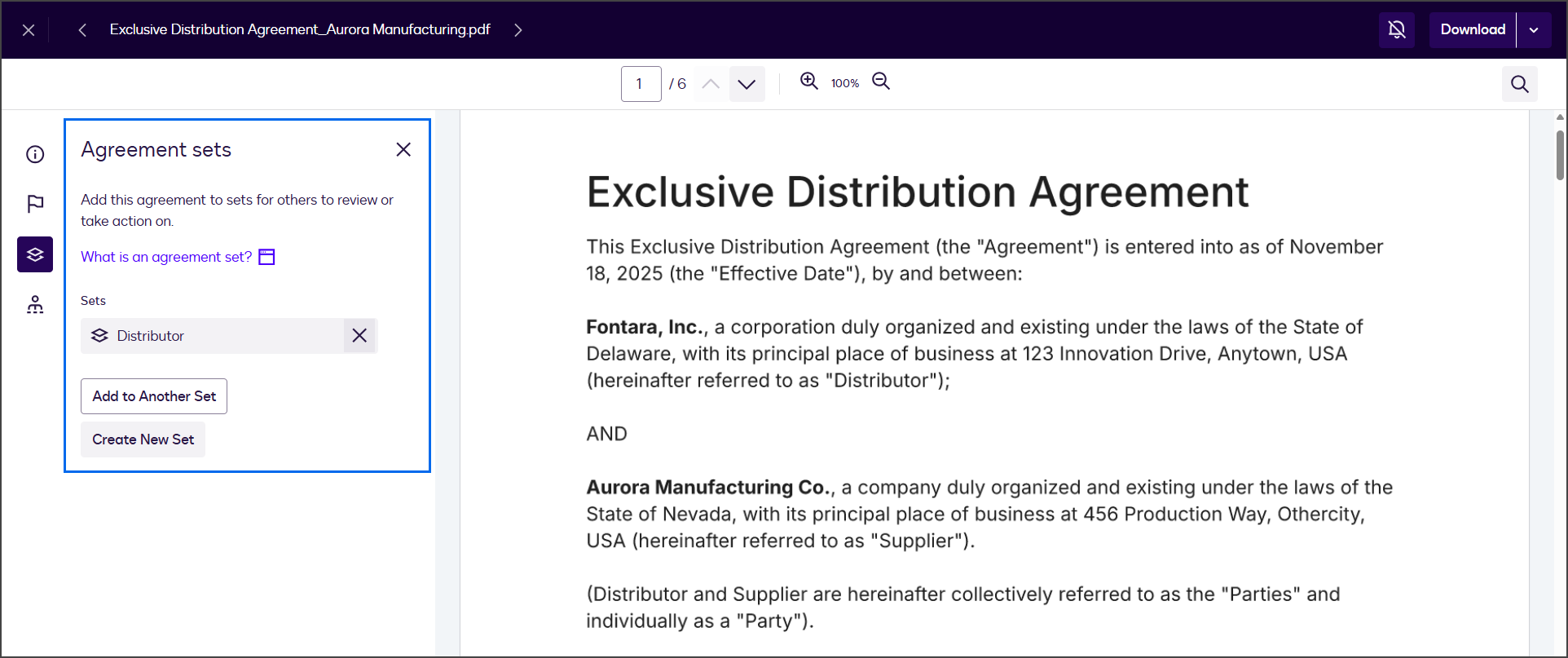Go to the previous page with the up arrow
The image size is (1568, 658).
click(711, 84)
